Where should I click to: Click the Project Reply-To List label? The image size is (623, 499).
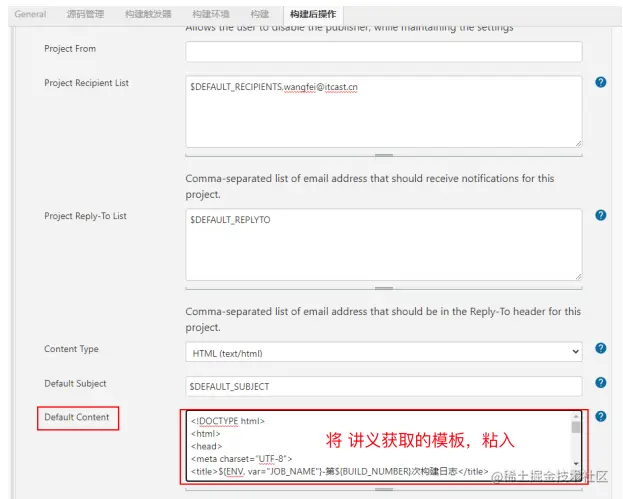pos(85,216)
